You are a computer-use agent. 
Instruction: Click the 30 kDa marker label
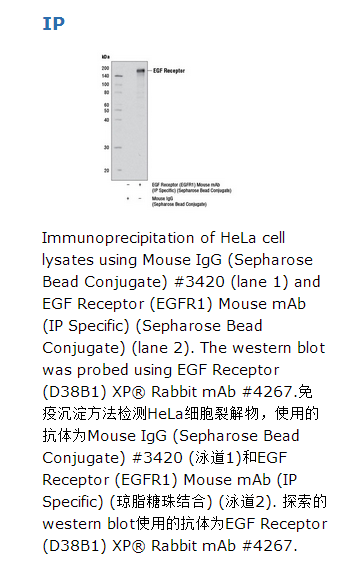[106, 147]
